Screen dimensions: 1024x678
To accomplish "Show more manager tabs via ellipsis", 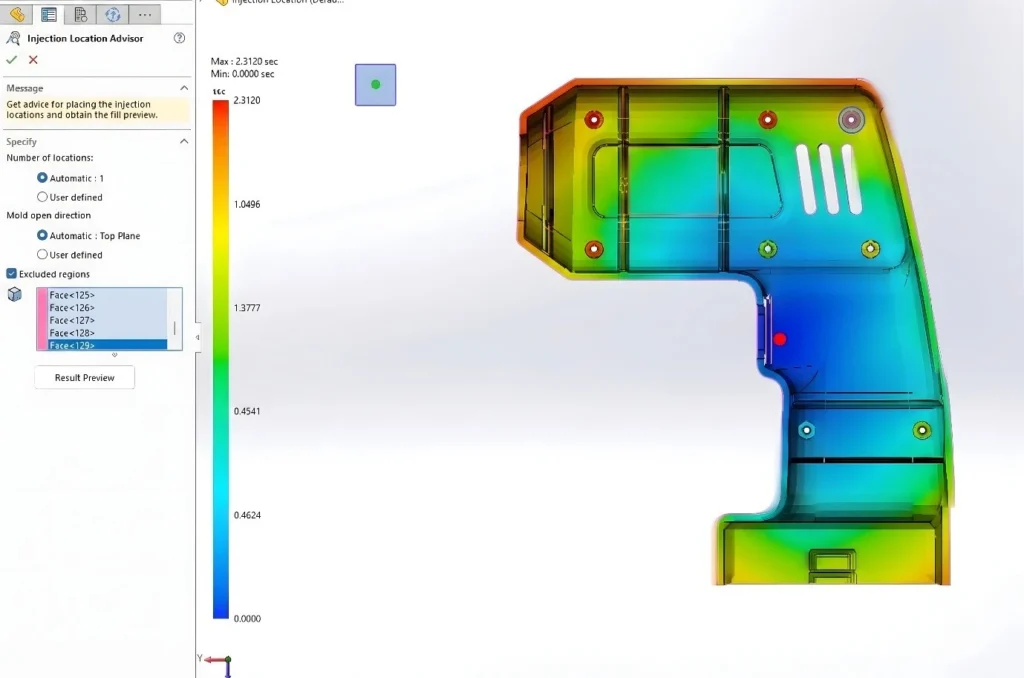I will (x=145, y=14).
